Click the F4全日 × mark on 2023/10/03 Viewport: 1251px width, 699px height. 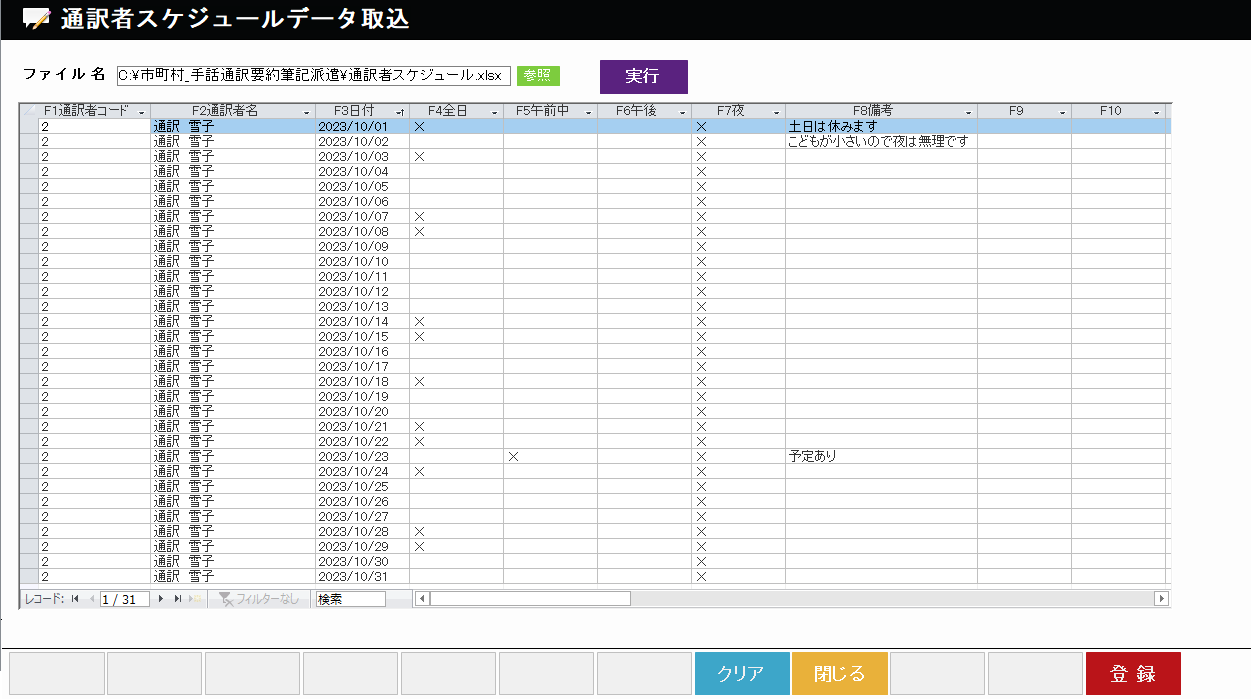pos(420,157)
